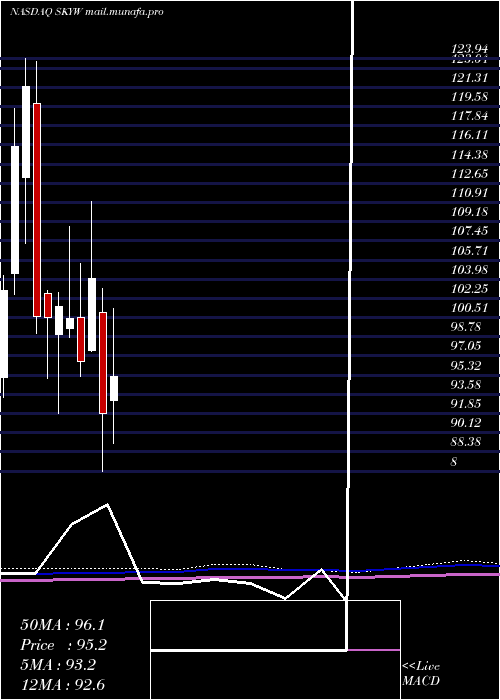Select the tall white candlestick topping near 121
This screenshot has width=500, height=700.
26,132
